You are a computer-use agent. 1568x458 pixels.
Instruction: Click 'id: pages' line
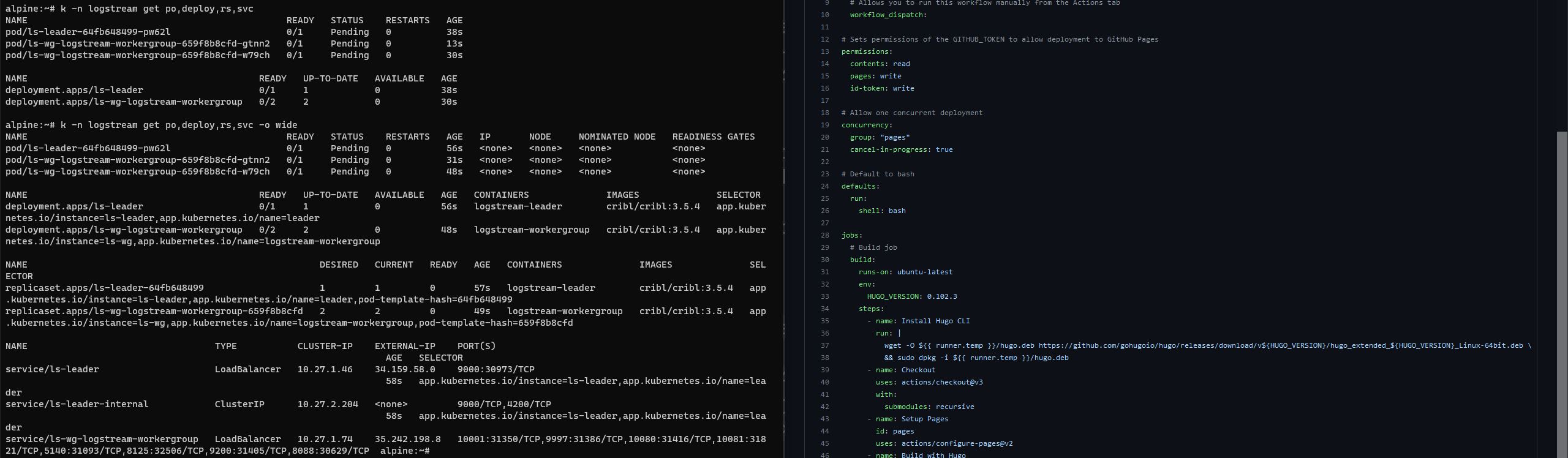pos(895,431)
